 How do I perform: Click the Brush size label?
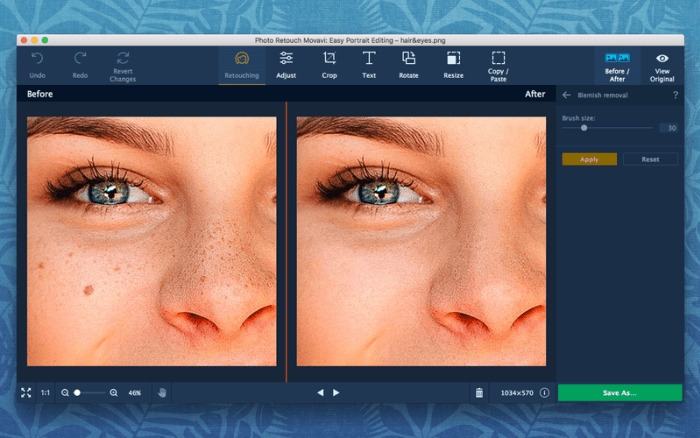pyautogui.click(x=579, y=118)
